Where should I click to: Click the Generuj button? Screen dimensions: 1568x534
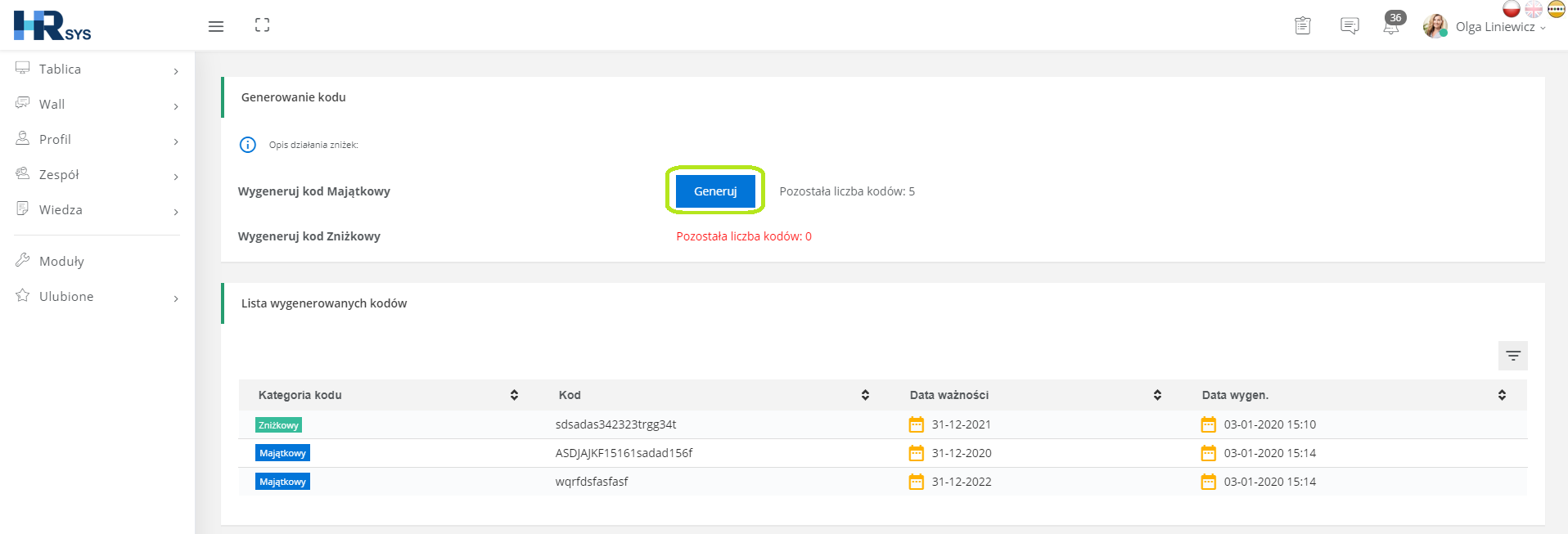tap(715, 191)
